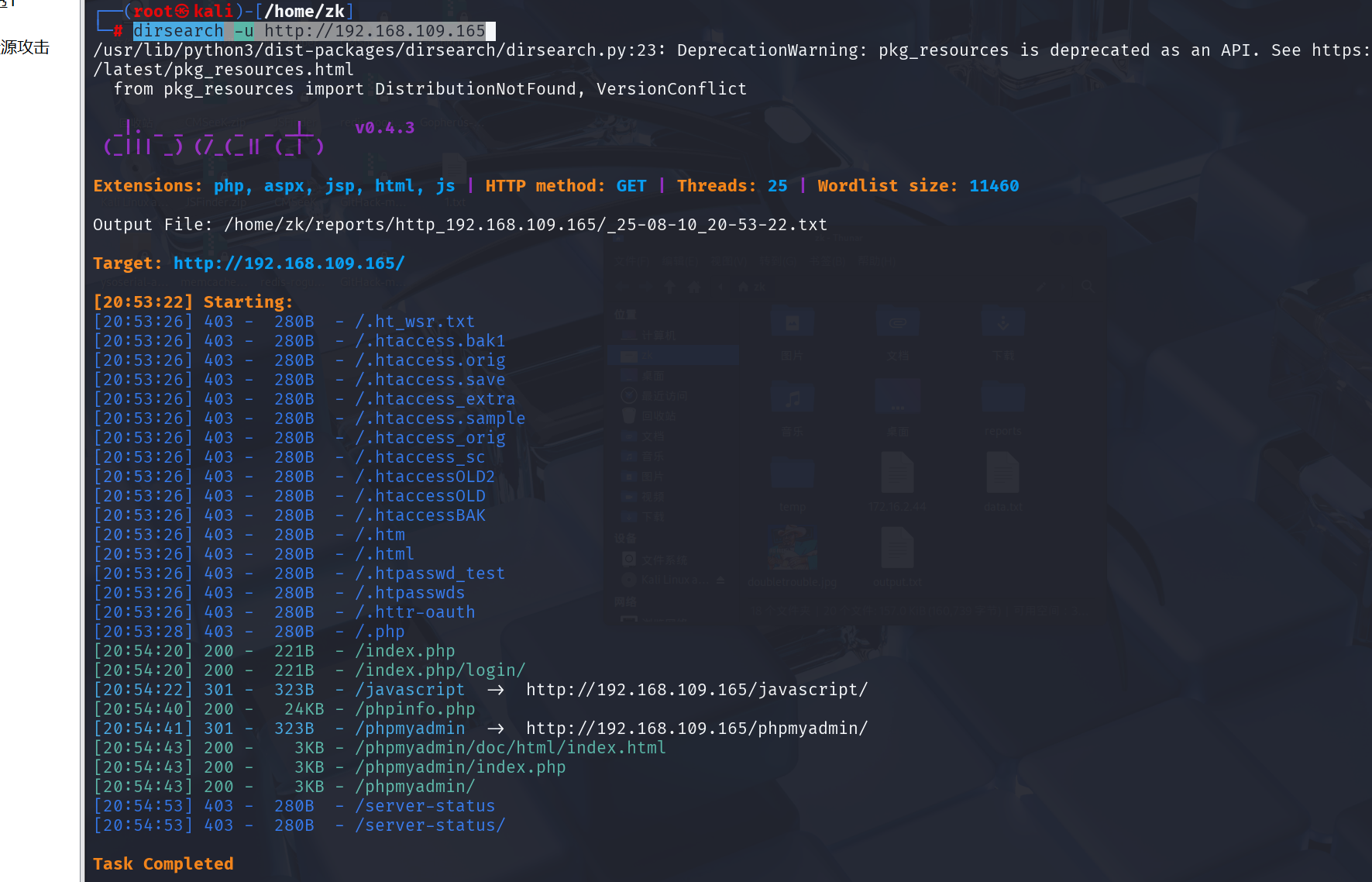Click the /.htaccess_orig result
Screen dimensions: 1372x882
click(430, 438)
